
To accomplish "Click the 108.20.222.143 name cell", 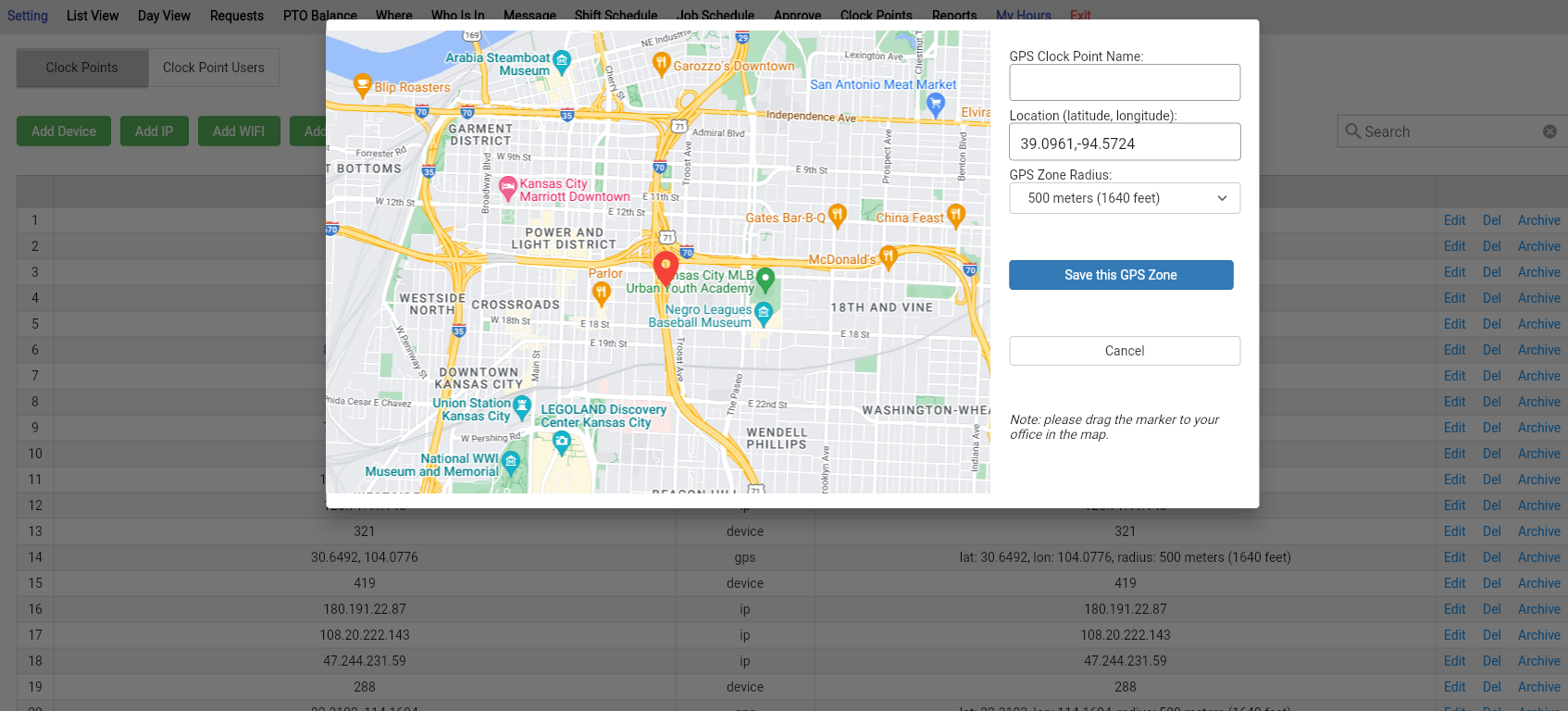I will tap(365, 635).
